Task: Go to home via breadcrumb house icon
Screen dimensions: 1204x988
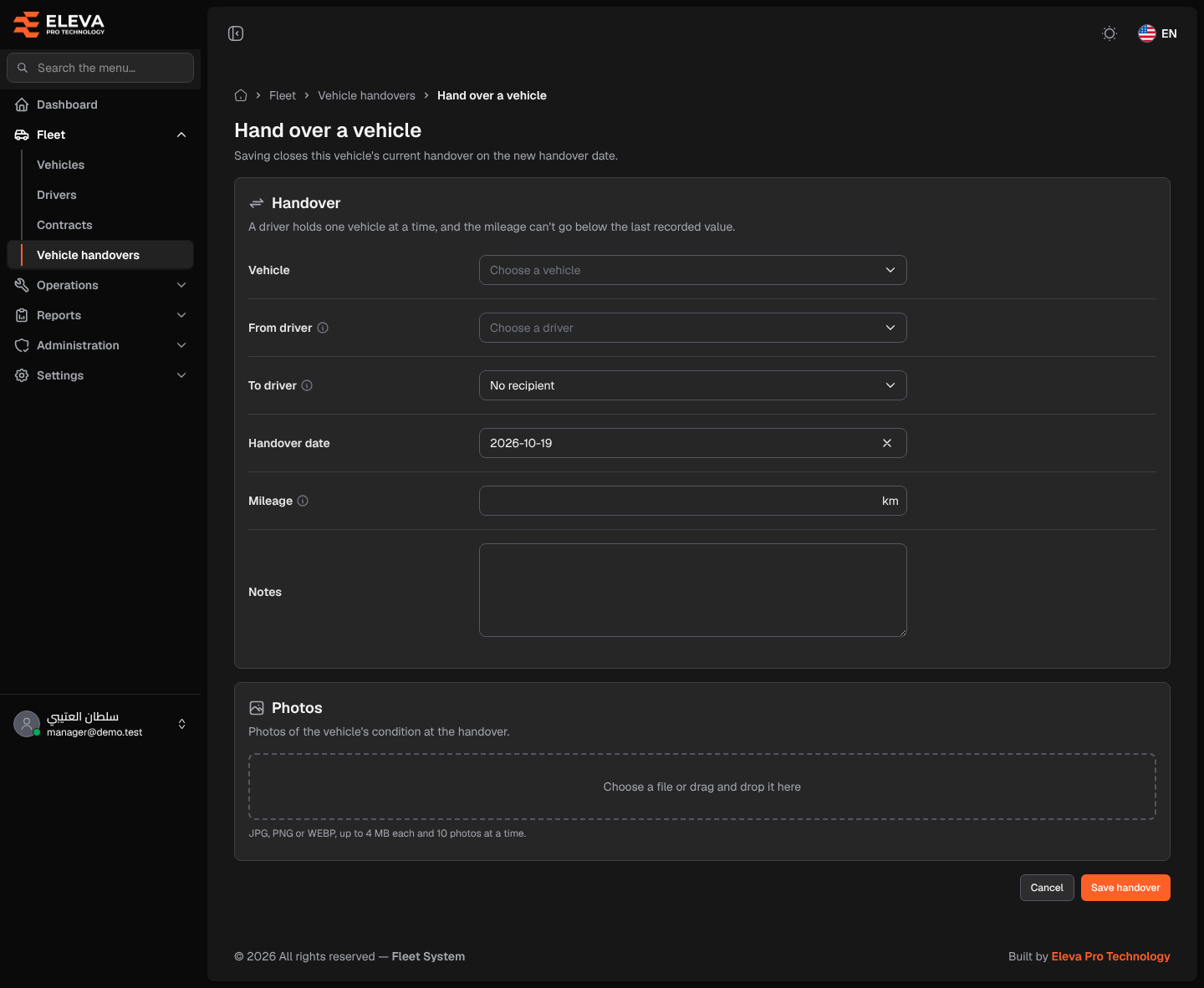Action: 241,95
